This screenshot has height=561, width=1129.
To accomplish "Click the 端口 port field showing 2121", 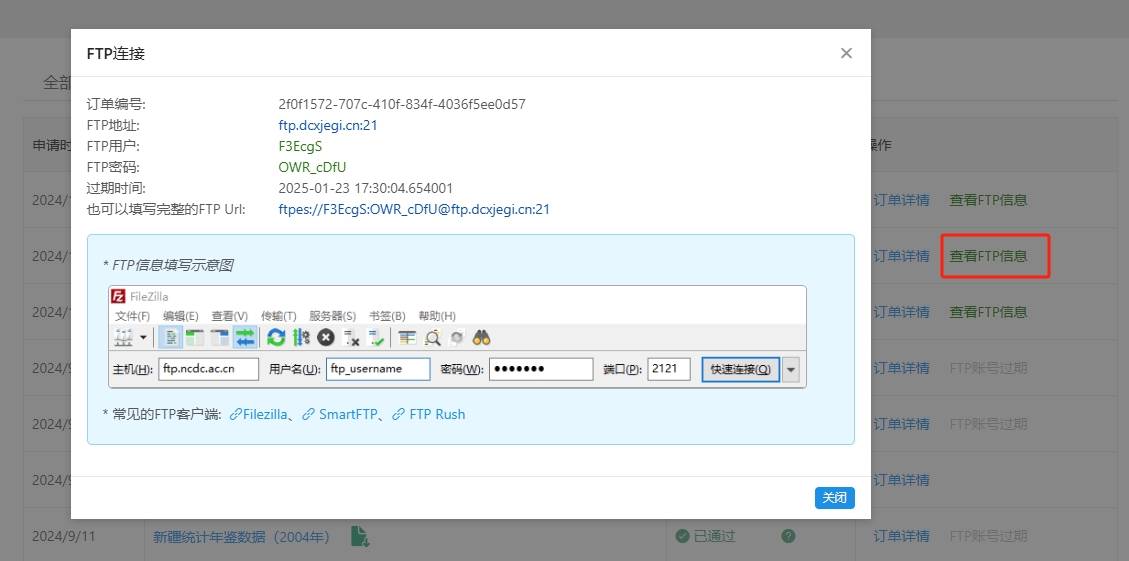I will point(669,369).
